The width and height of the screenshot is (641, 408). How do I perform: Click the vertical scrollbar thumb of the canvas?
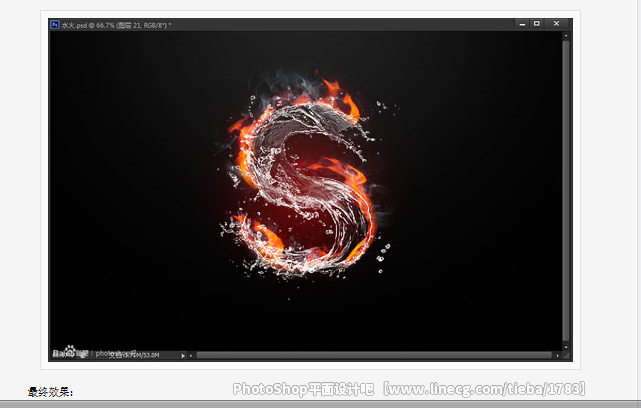pyautogui.click(x=566, y=191)
